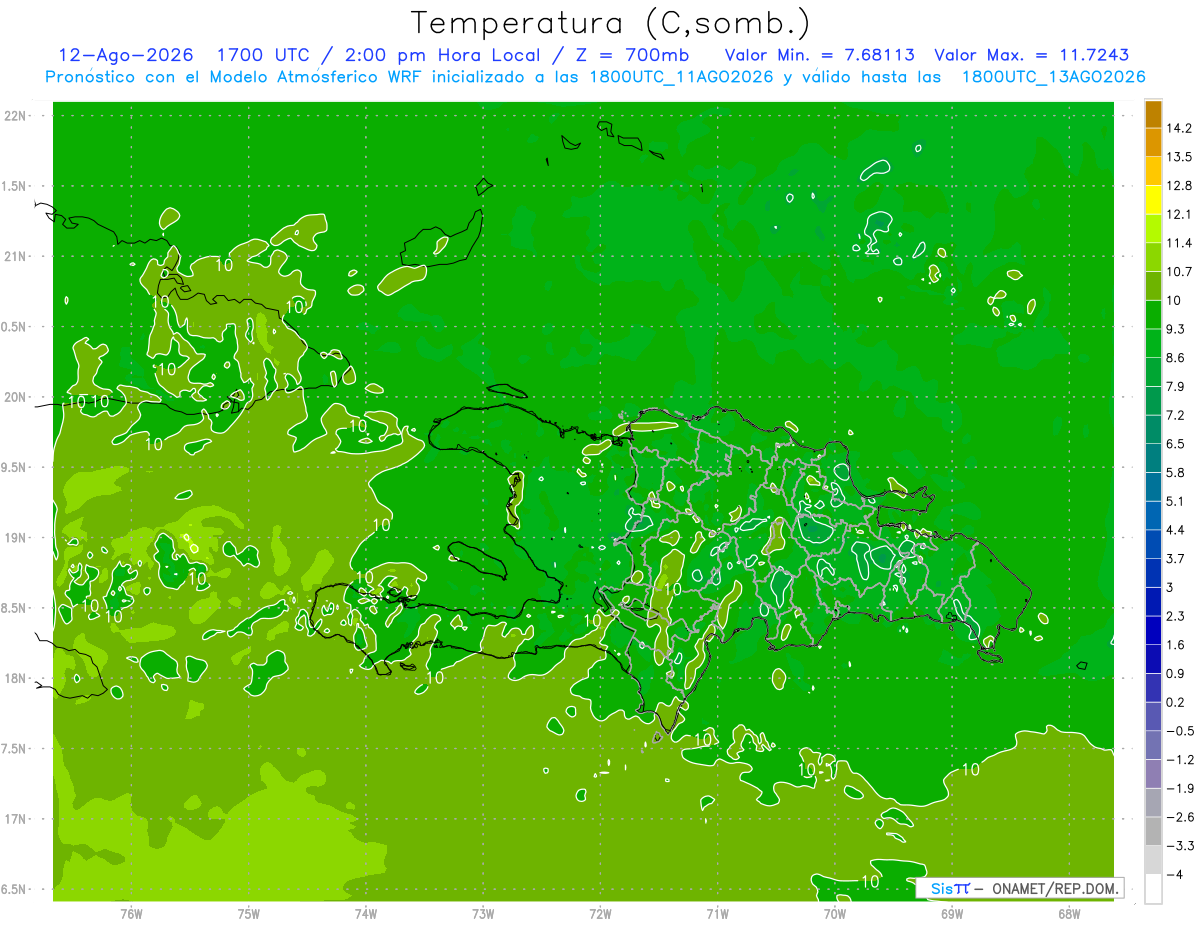Click the "5.1" colorbar value
Viewport: 1200px width, 927px height.
tap(1176, 501)
